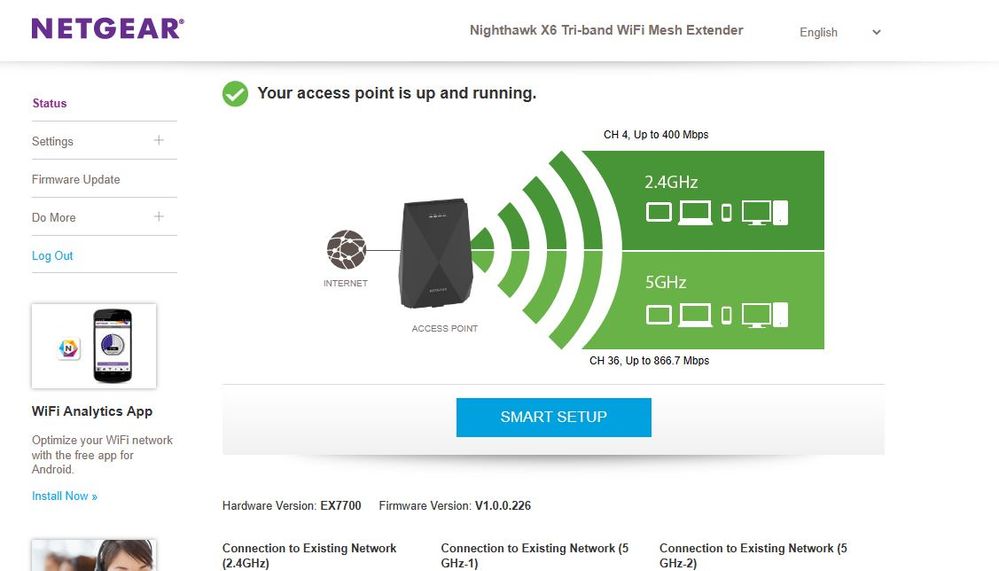Expand the Do More plus sign
999x571 pixels.
pos(159,217)
